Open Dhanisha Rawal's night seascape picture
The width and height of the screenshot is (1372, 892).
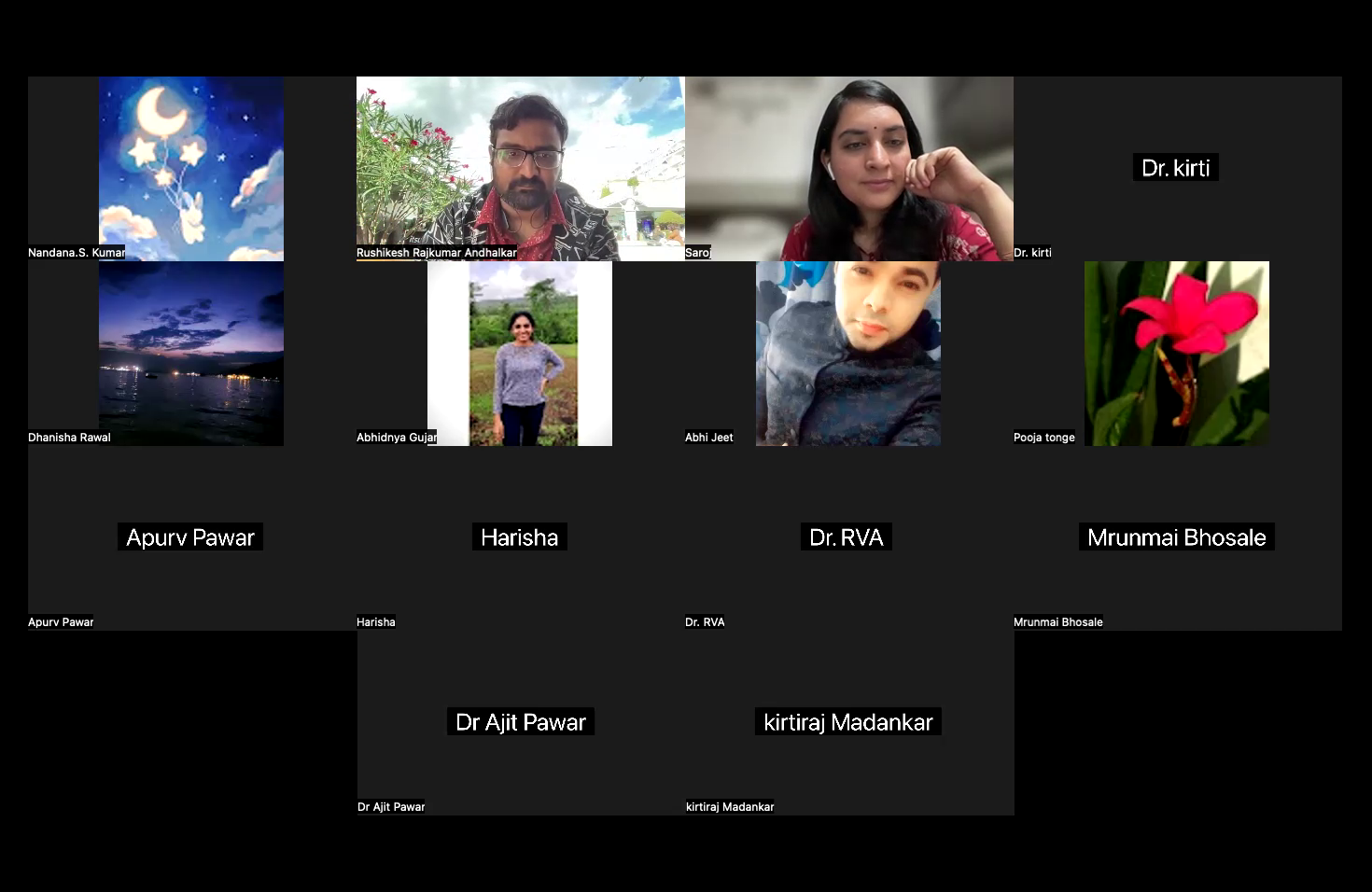coord(191,353)
